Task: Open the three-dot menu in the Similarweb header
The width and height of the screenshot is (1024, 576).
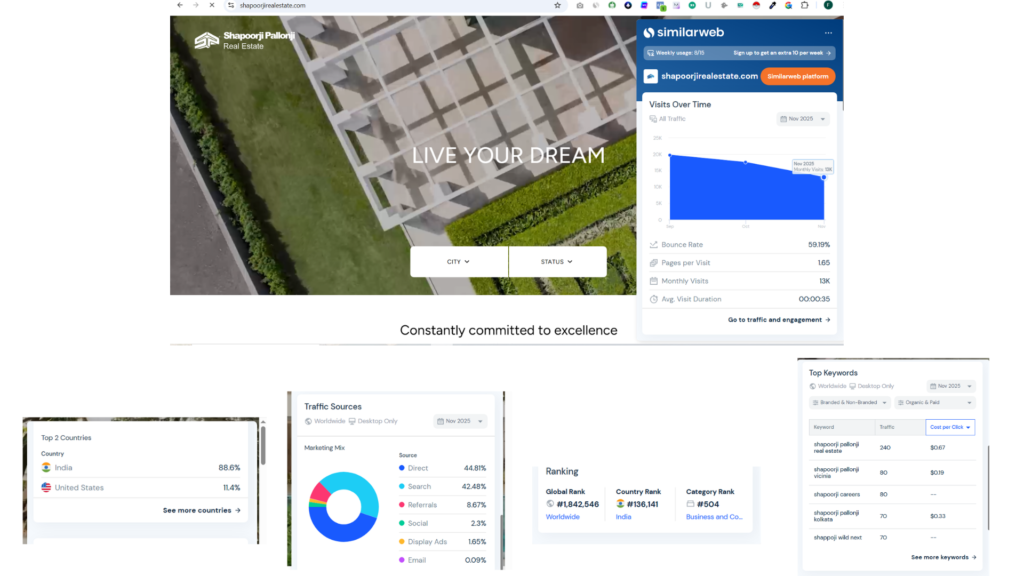Action: click(828, 33)
